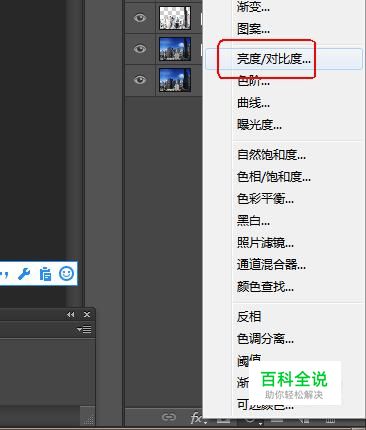Open the input toolbar wrench settings icon
Screen dimensions: 366x430
coord(24,274)
